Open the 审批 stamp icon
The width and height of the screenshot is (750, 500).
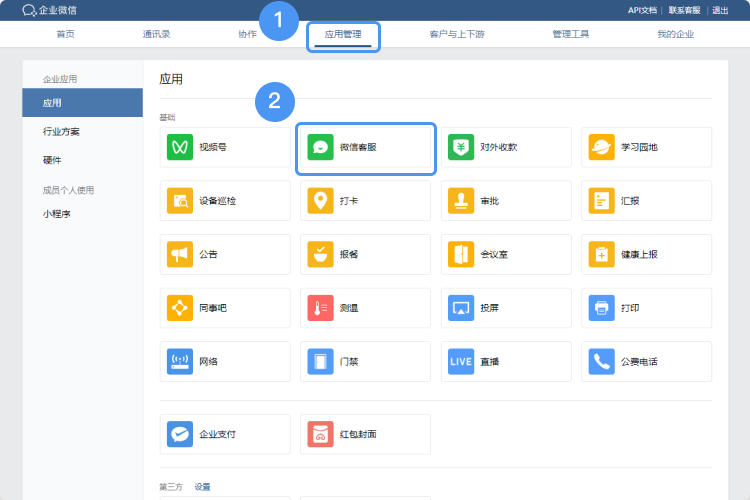point(461,200)
